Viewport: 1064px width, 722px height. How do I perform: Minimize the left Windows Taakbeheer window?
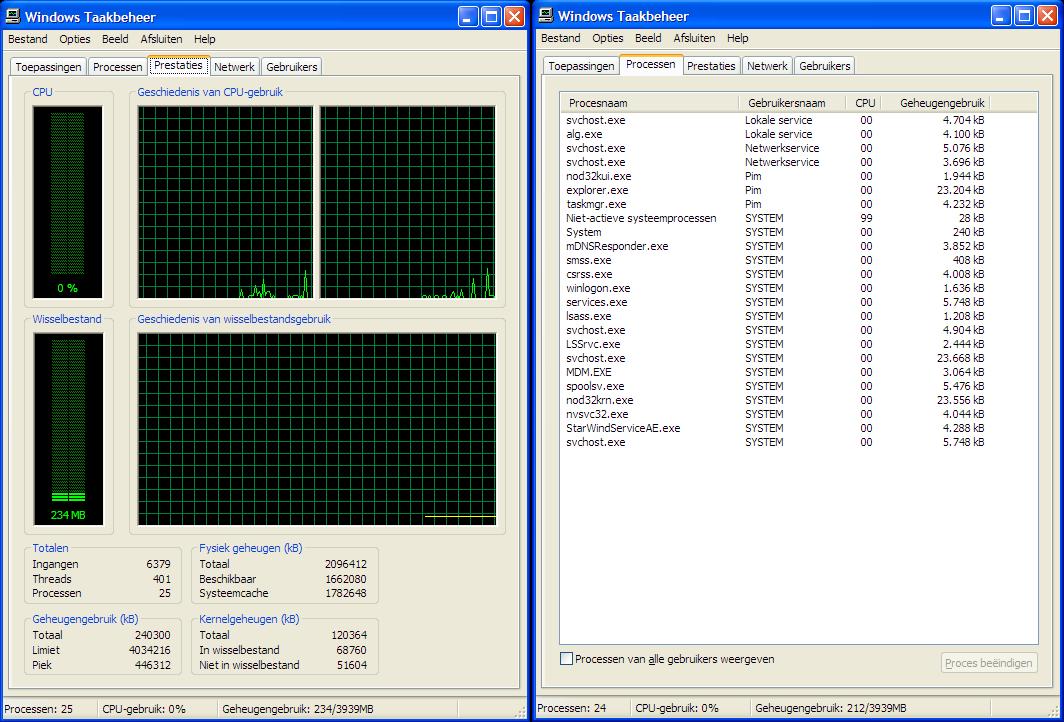pos(468,16)
